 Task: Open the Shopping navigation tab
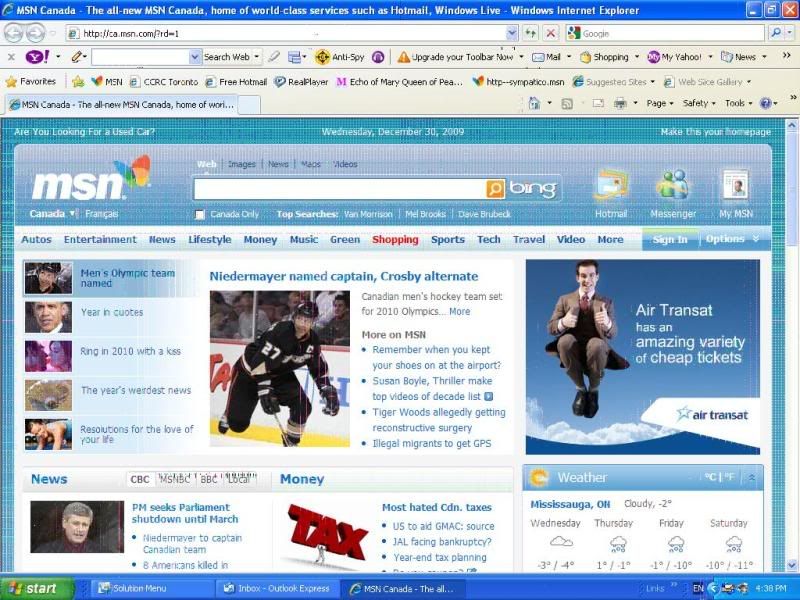[x=395, y=240]
